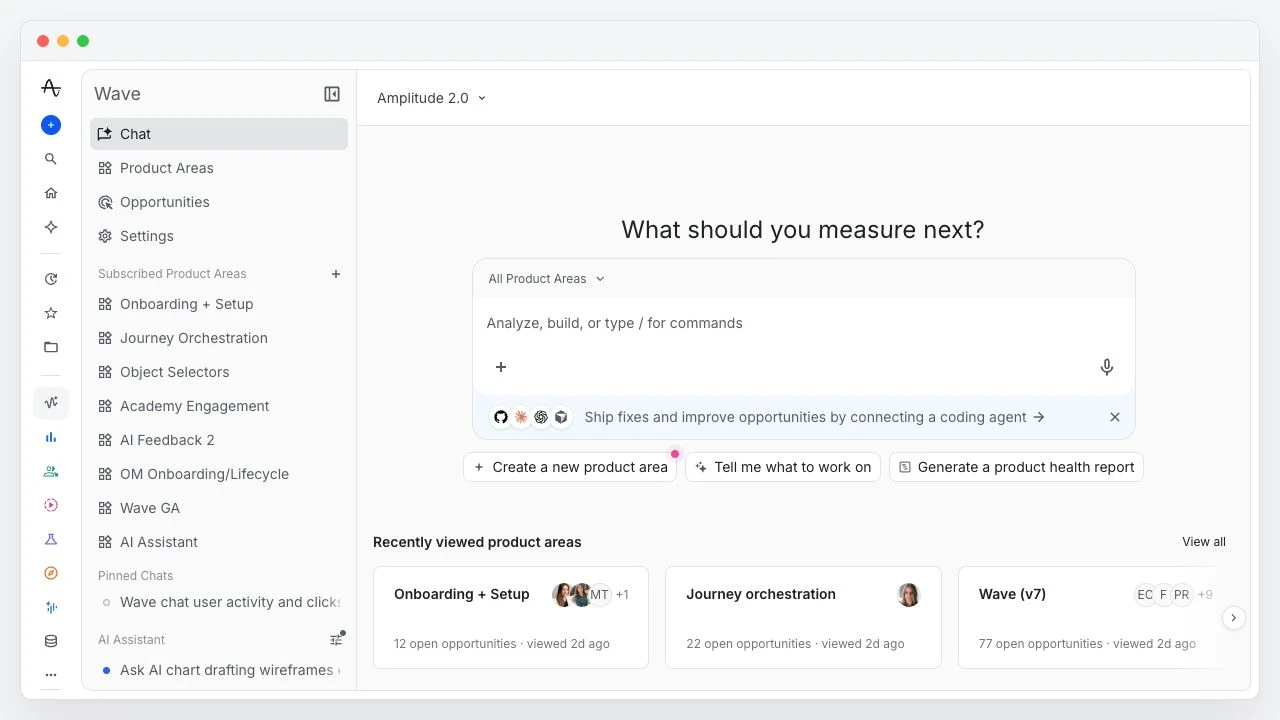Open the Onboarding + Setup card
This screenshot has width=1280, height=720.
click(x=511, y=617)
